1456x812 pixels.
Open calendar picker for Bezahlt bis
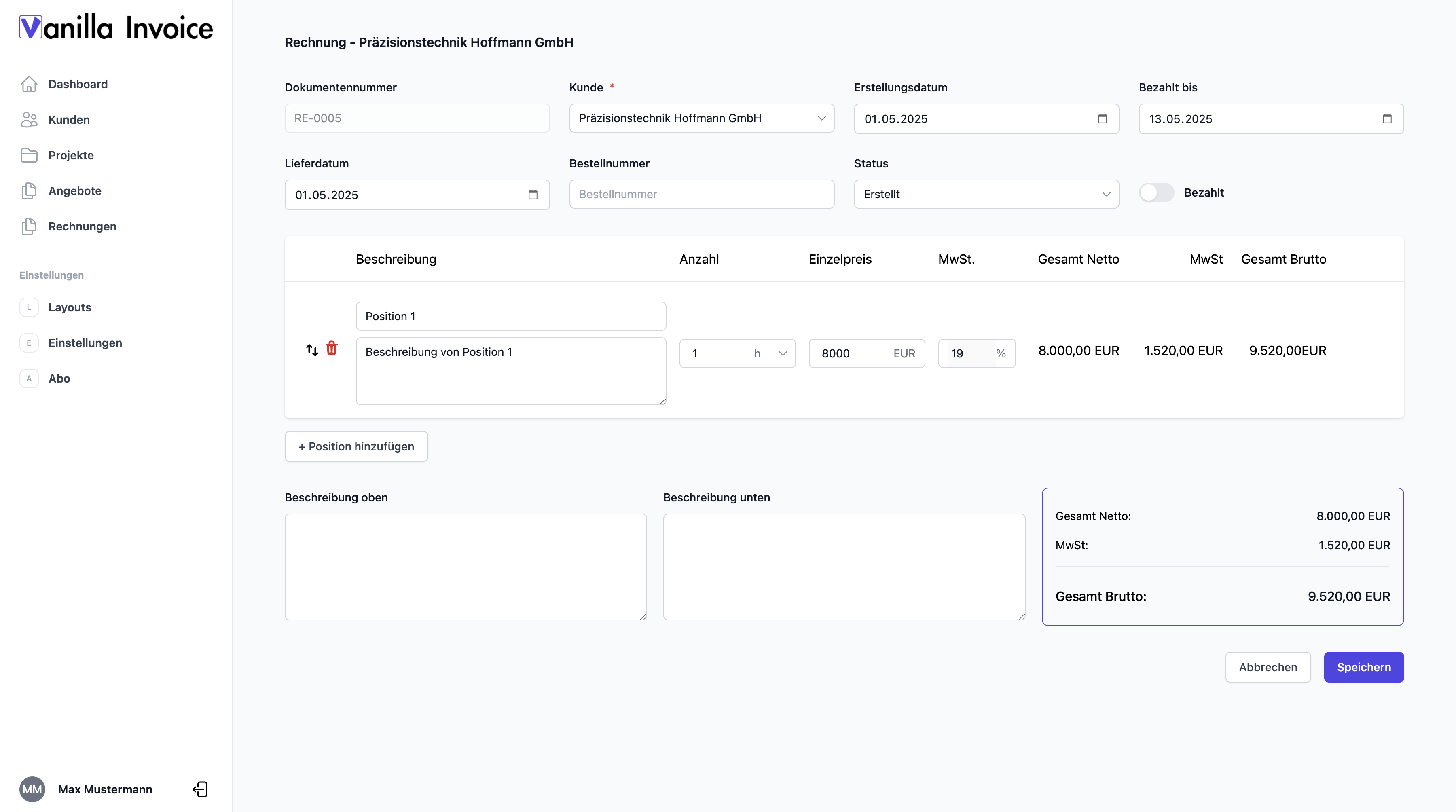(1387, 118)
